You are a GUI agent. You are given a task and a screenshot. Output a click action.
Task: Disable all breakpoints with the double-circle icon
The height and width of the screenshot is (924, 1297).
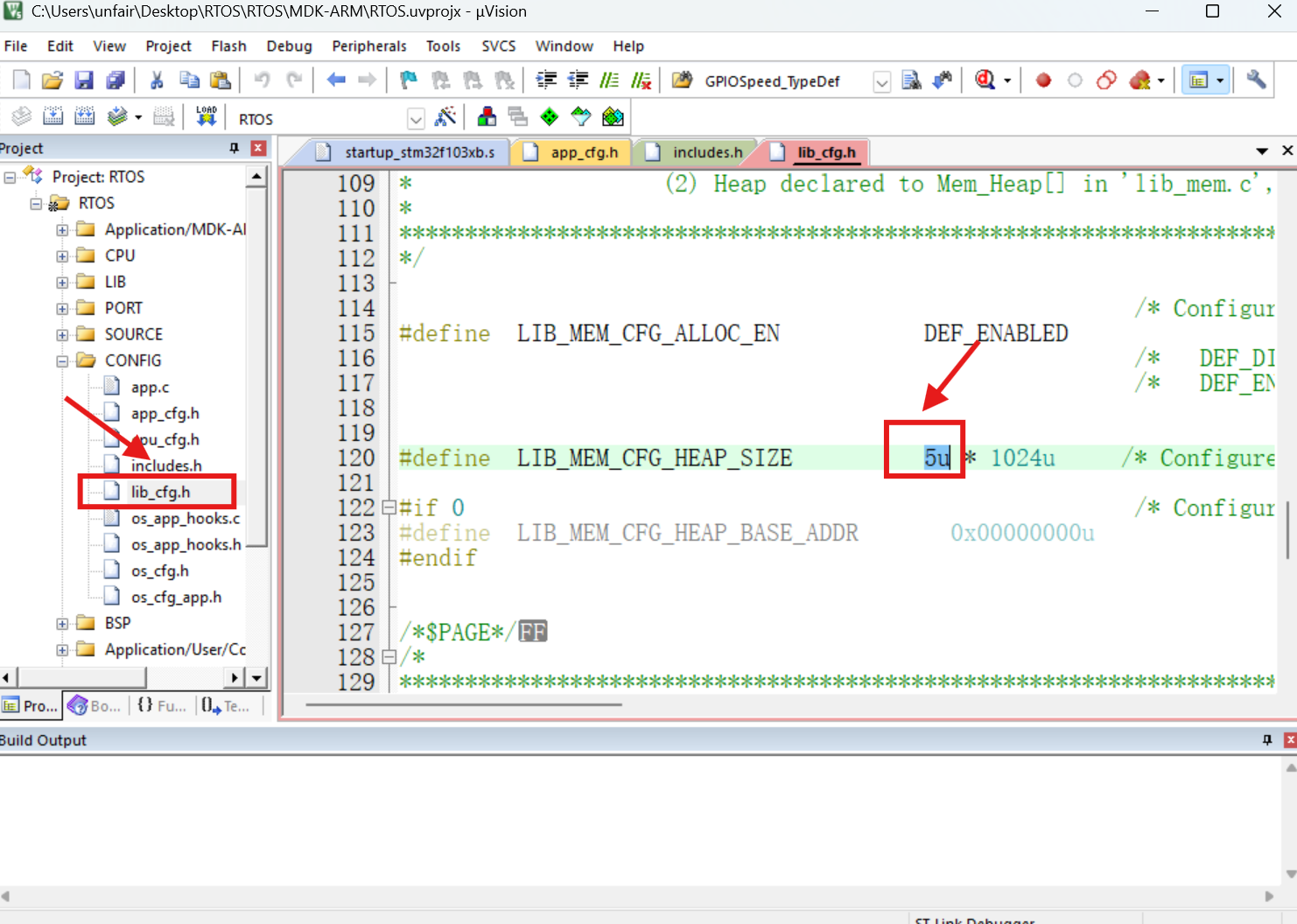point(1106,80)
